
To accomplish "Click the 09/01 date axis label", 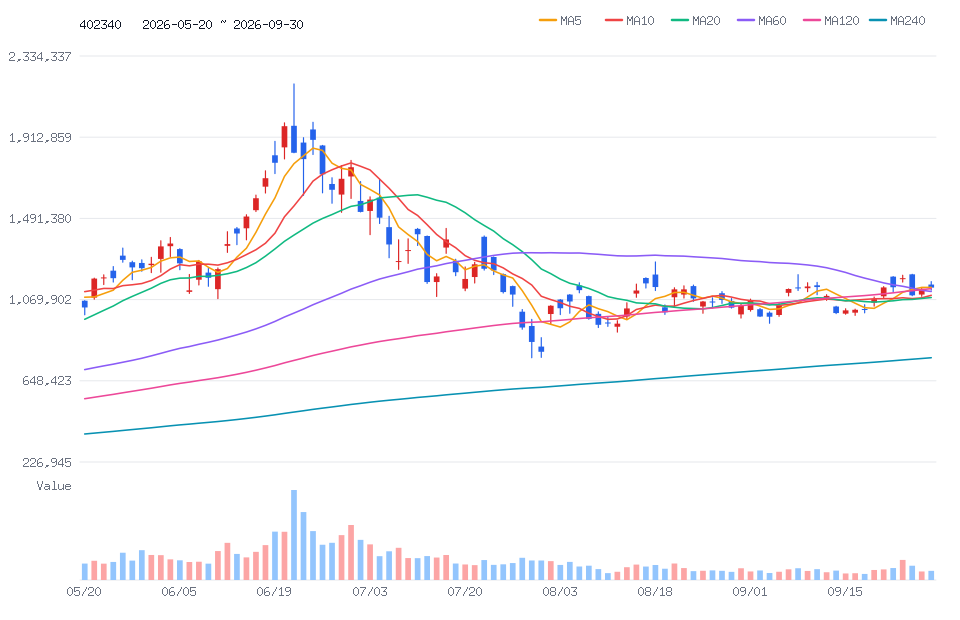I will [750, 591].
